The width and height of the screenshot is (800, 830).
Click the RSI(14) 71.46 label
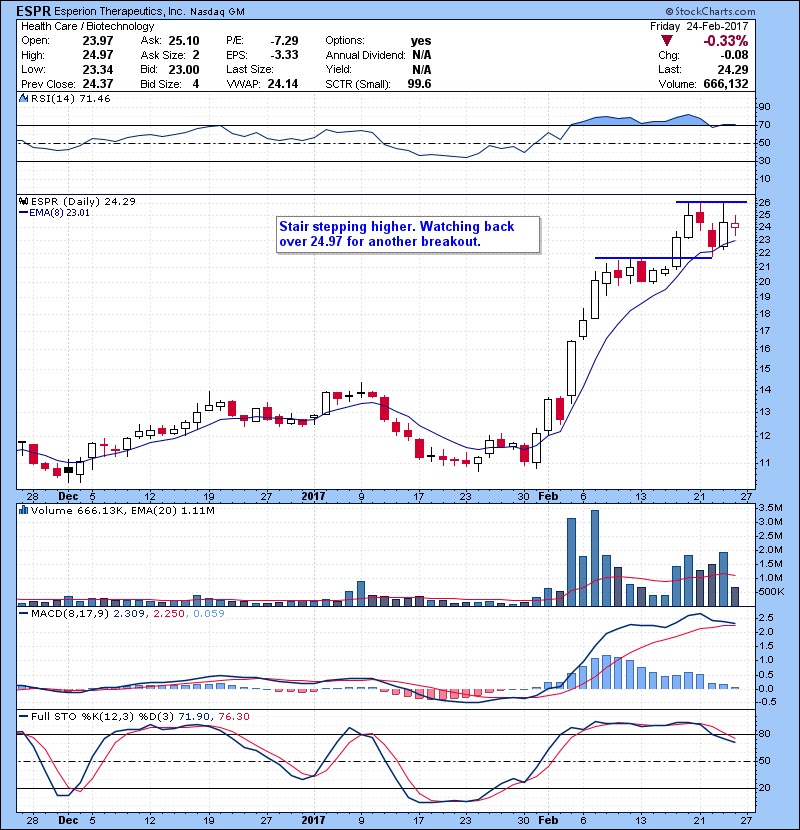(x=70, y=98)
